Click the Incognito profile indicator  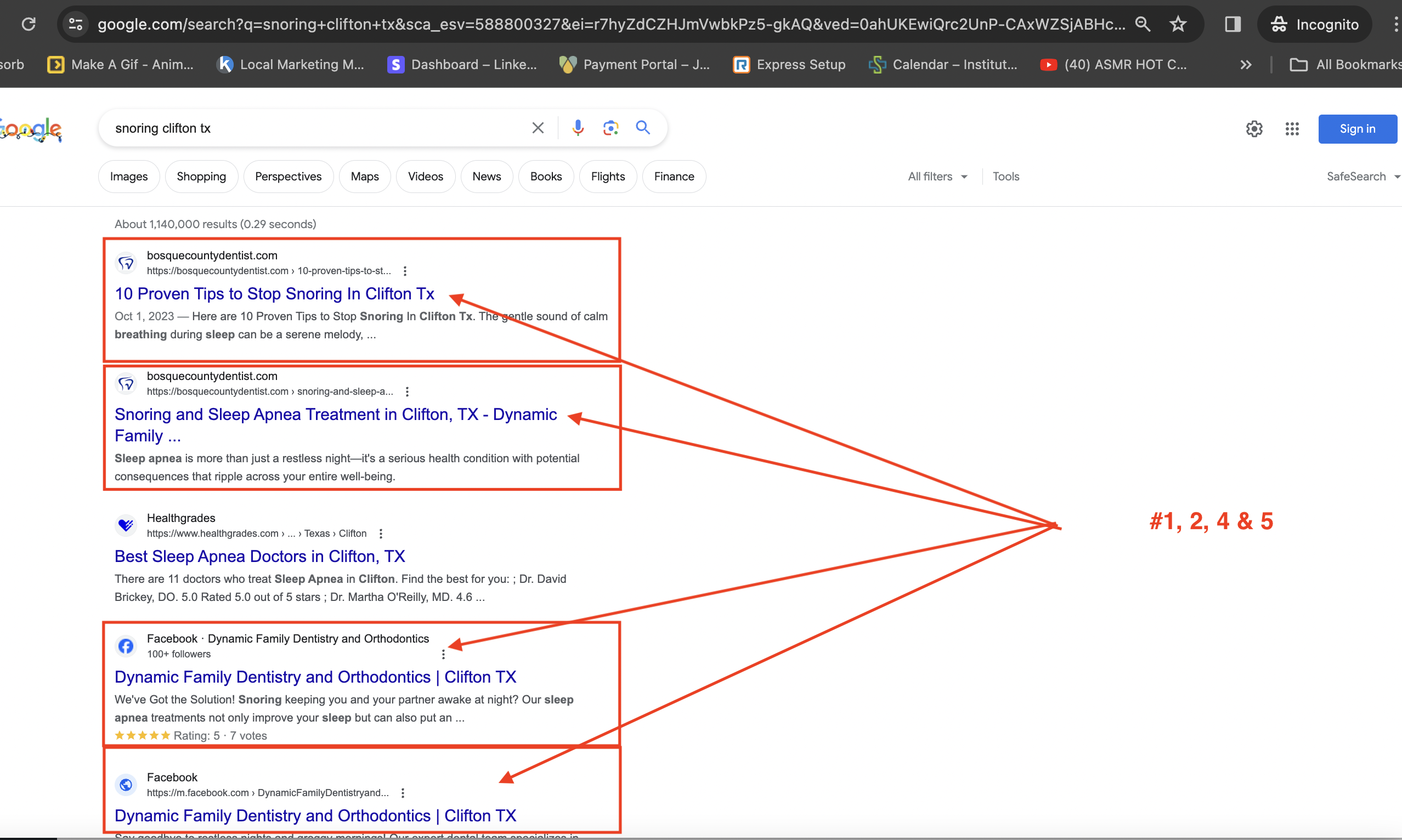point(1315,24)
